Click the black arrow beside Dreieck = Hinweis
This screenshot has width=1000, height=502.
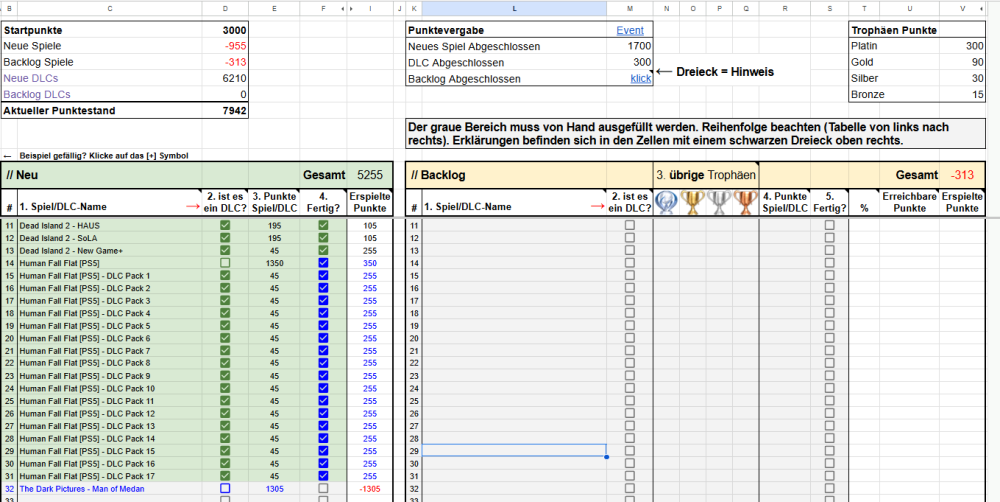click(663, 72)
